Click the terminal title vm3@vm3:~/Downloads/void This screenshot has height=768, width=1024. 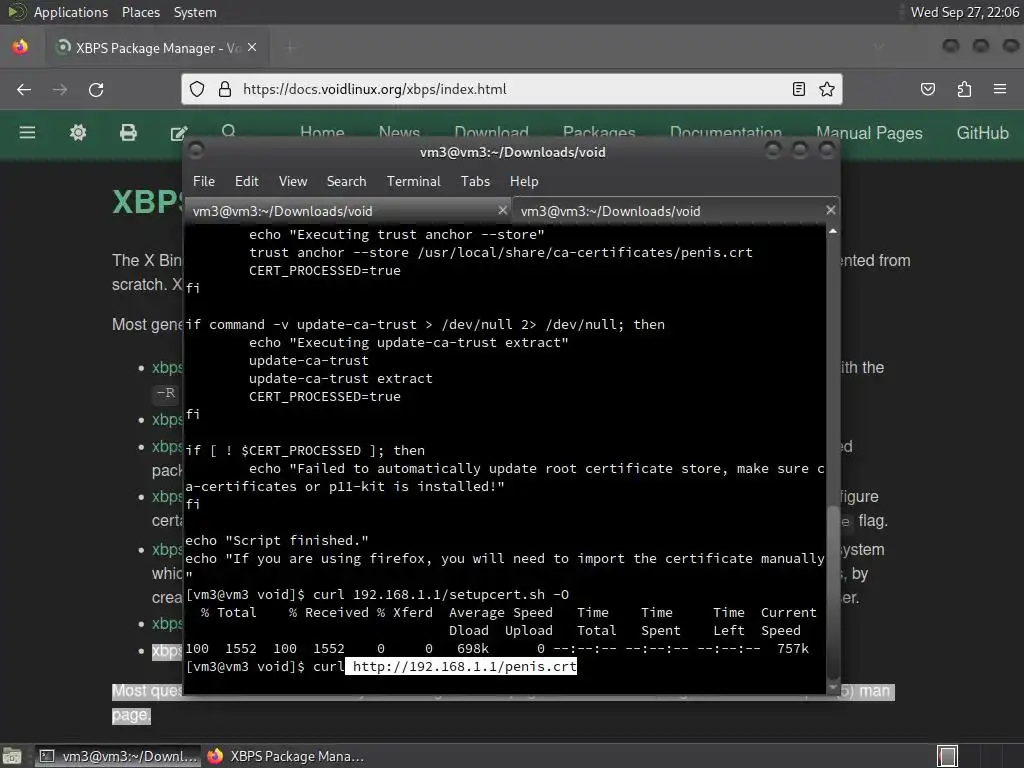[513, 152]
